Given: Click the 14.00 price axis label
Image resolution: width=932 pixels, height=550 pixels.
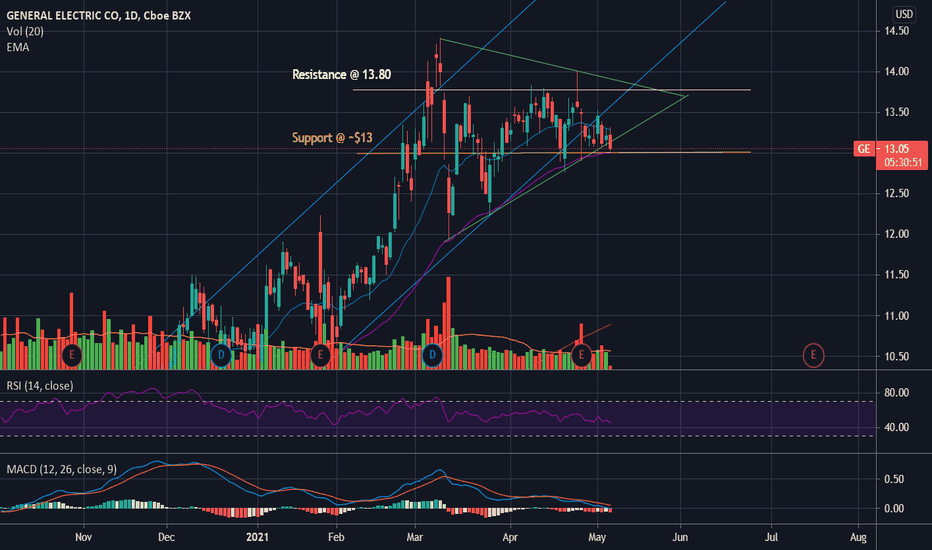Looking at the screenshot, I should (896, 71).
